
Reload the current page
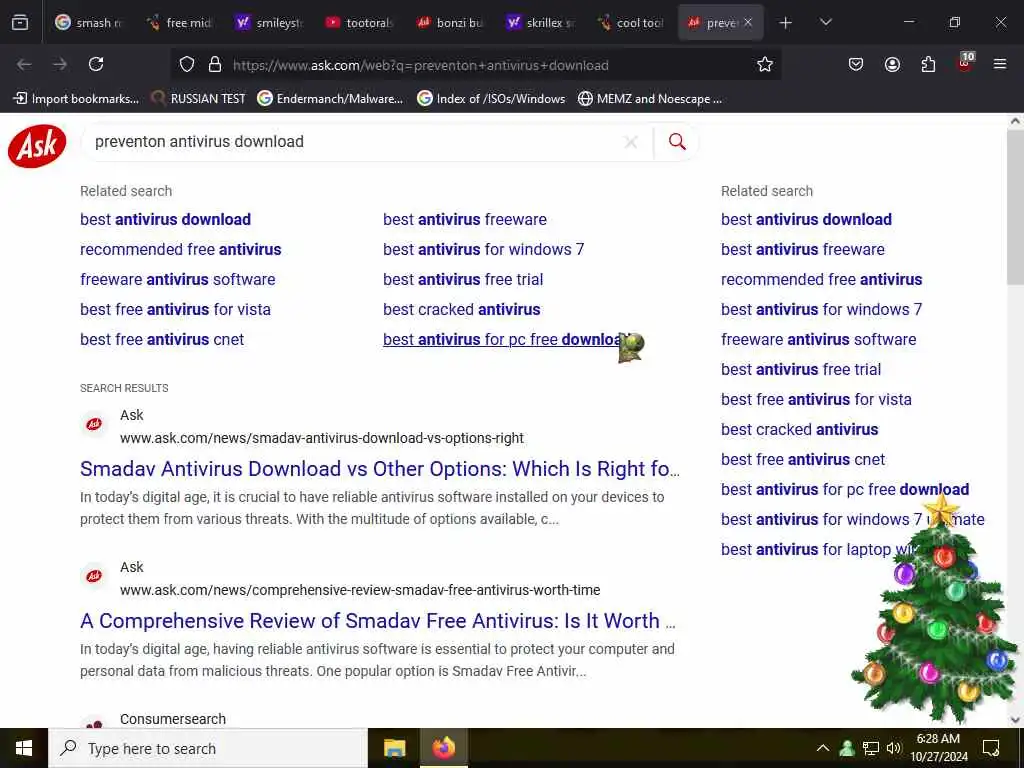pos(96,64)
